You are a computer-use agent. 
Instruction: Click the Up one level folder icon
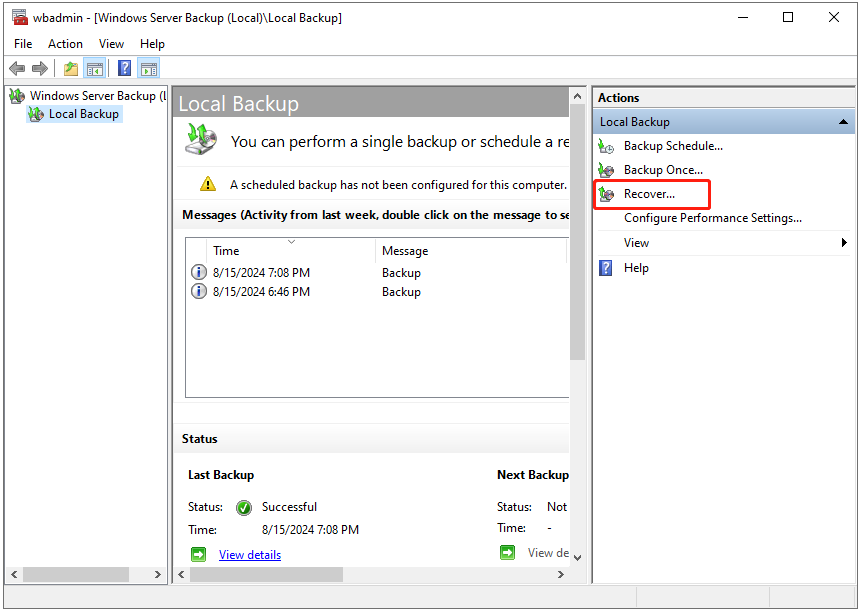pyautogui.click(x=71, y=69)
